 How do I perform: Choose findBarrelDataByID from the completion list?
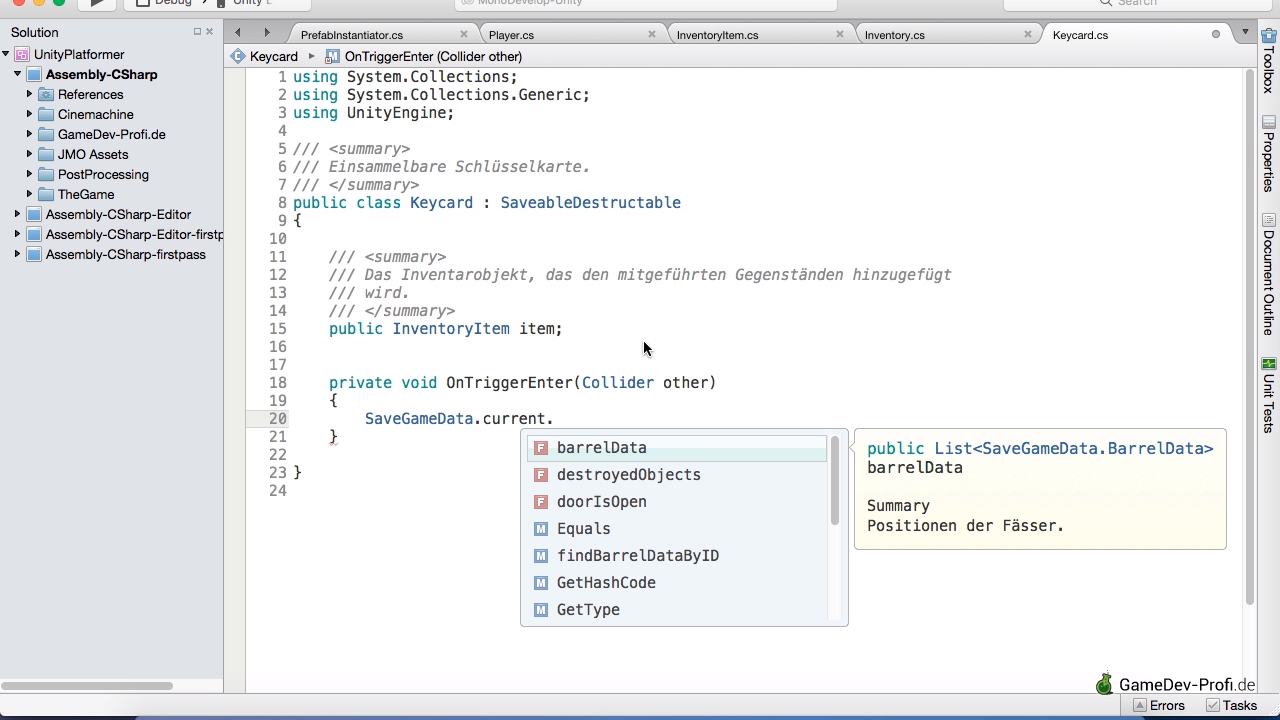[x=676, y=556]
